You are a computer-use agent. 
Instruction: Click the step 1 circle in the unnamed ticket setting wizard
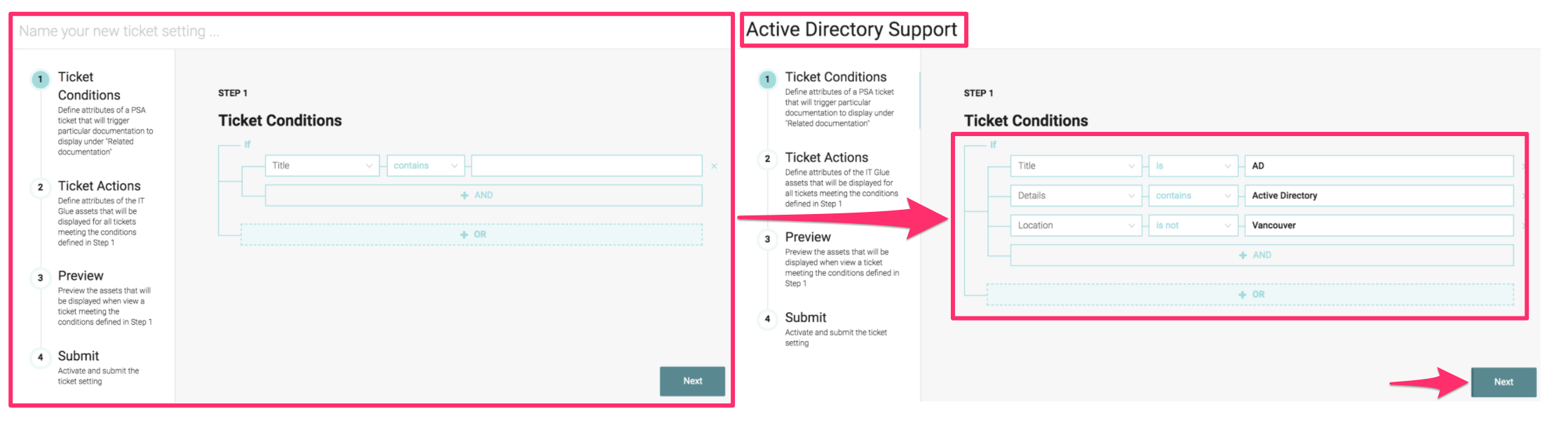(x=41, y=79)
